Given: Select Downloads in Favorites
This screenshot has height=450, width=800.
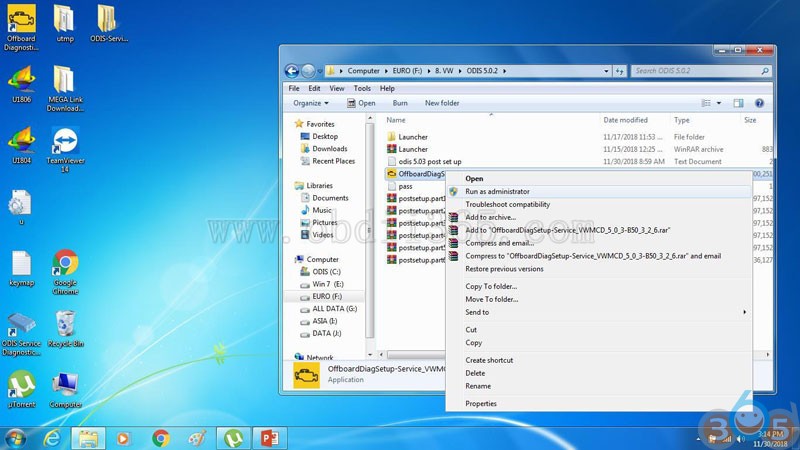Looking at the screenshot, I should click(x=330, y=149).
